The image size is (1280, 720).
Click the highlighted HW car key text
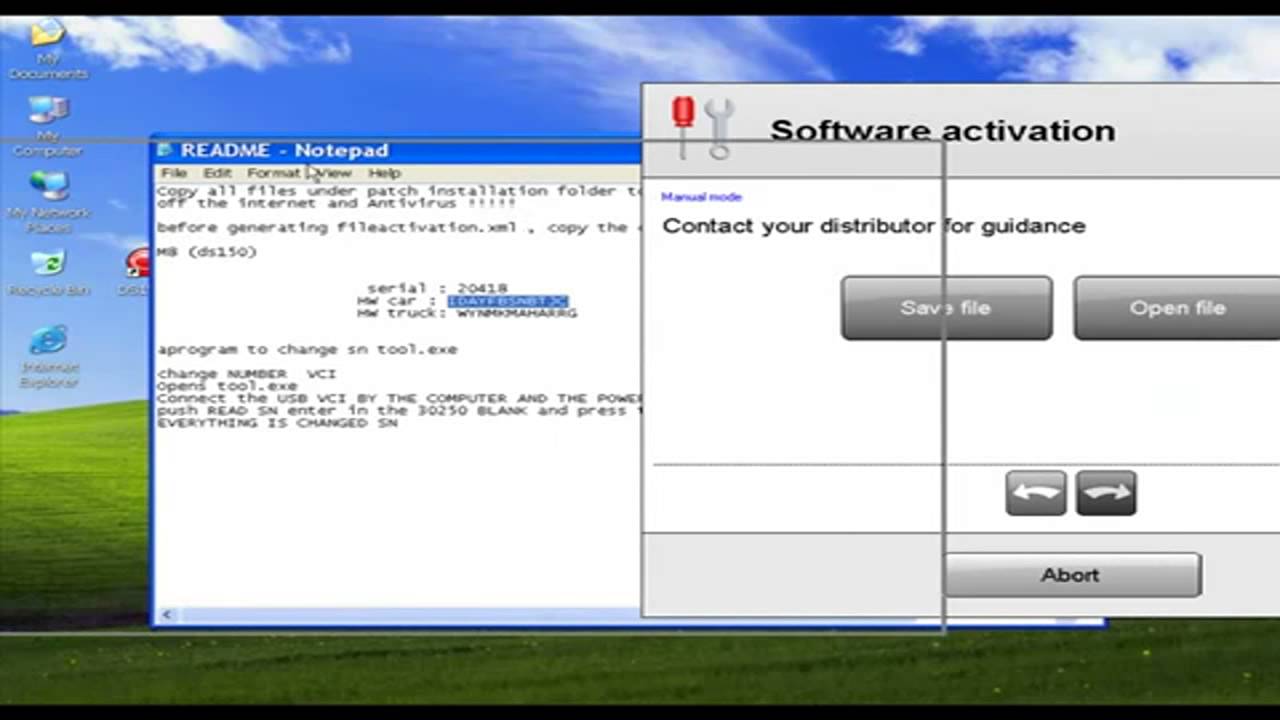508,301
